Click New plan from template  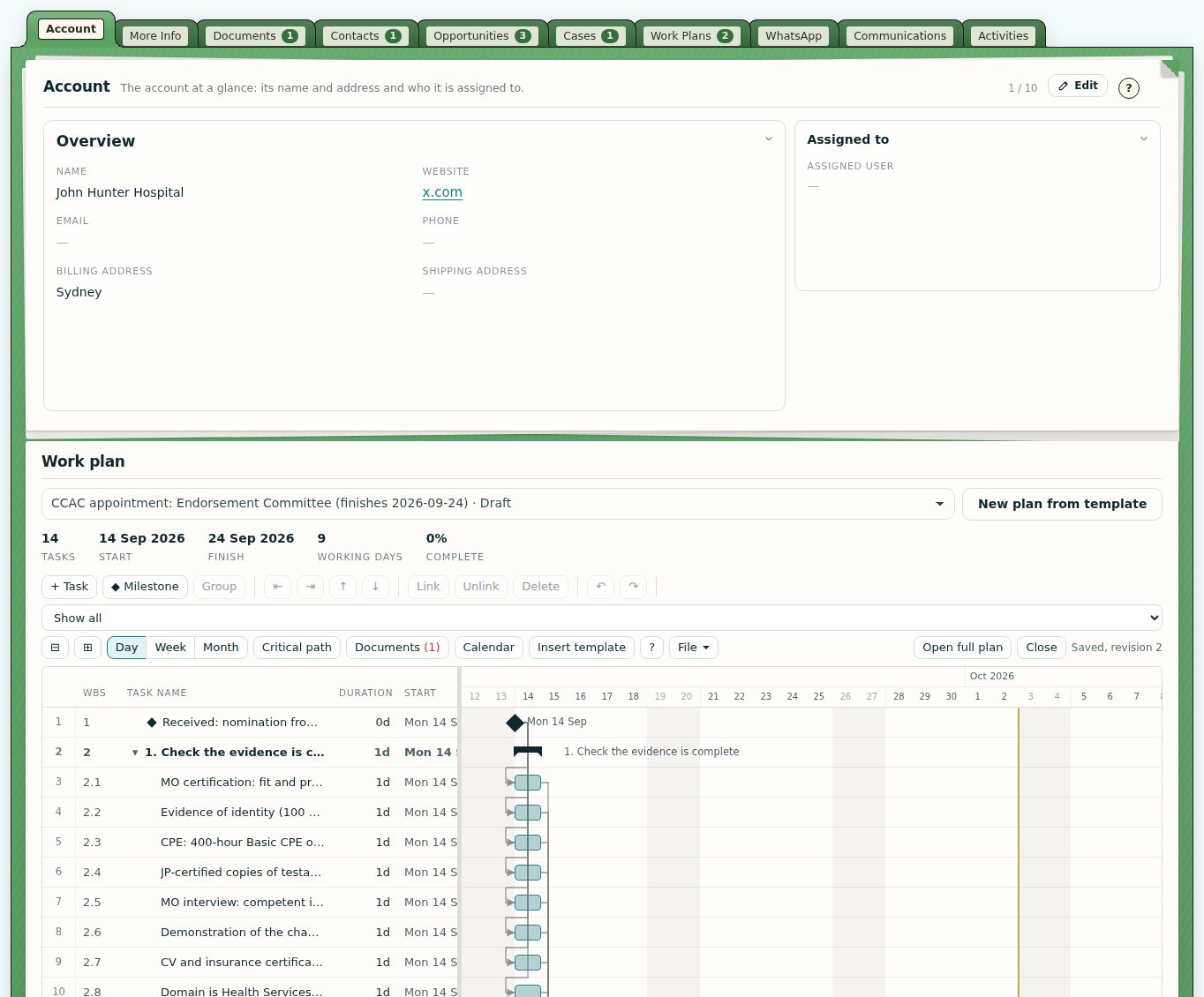(x=1062, y=504)
